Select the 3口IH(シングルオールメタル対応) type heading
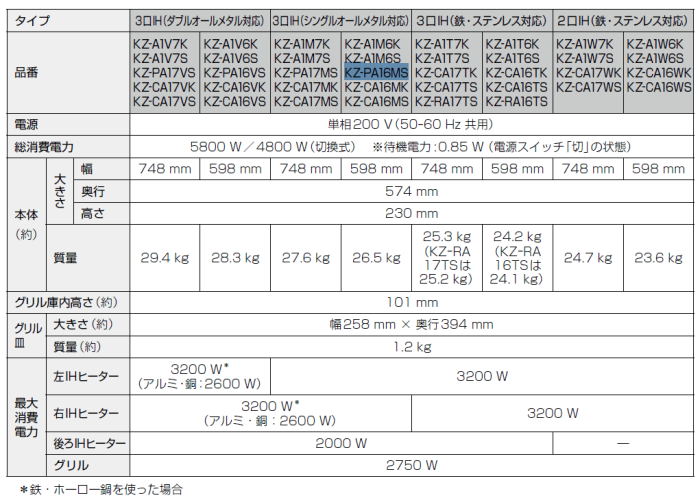The width and height of the screenshot is (700, 500). pos(341,21)
